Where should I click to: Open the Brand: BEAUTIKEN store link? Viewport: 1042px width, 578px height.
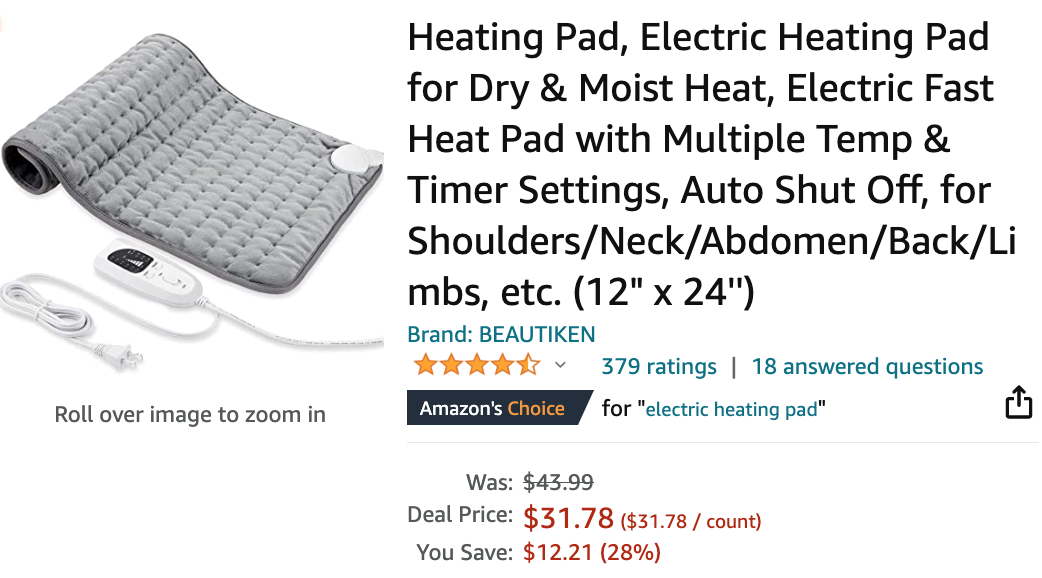(501, 334)
